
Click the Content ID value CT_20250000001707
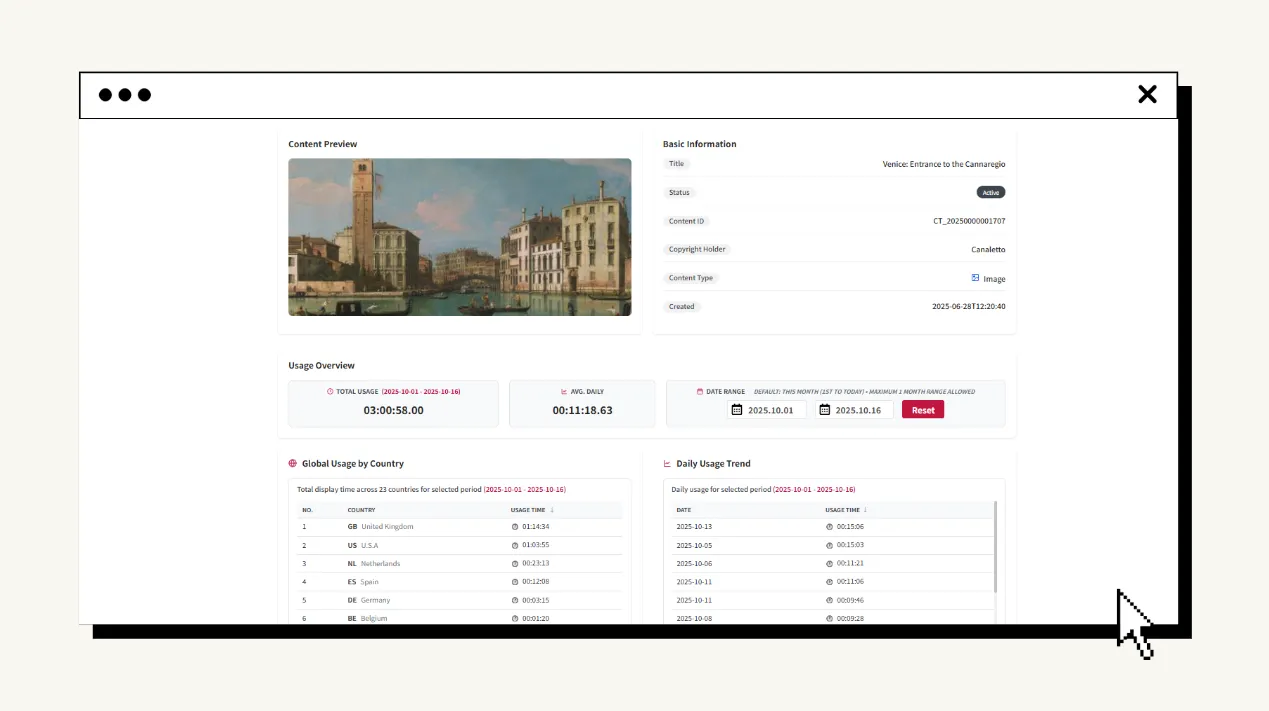click(x=969, y=221)
